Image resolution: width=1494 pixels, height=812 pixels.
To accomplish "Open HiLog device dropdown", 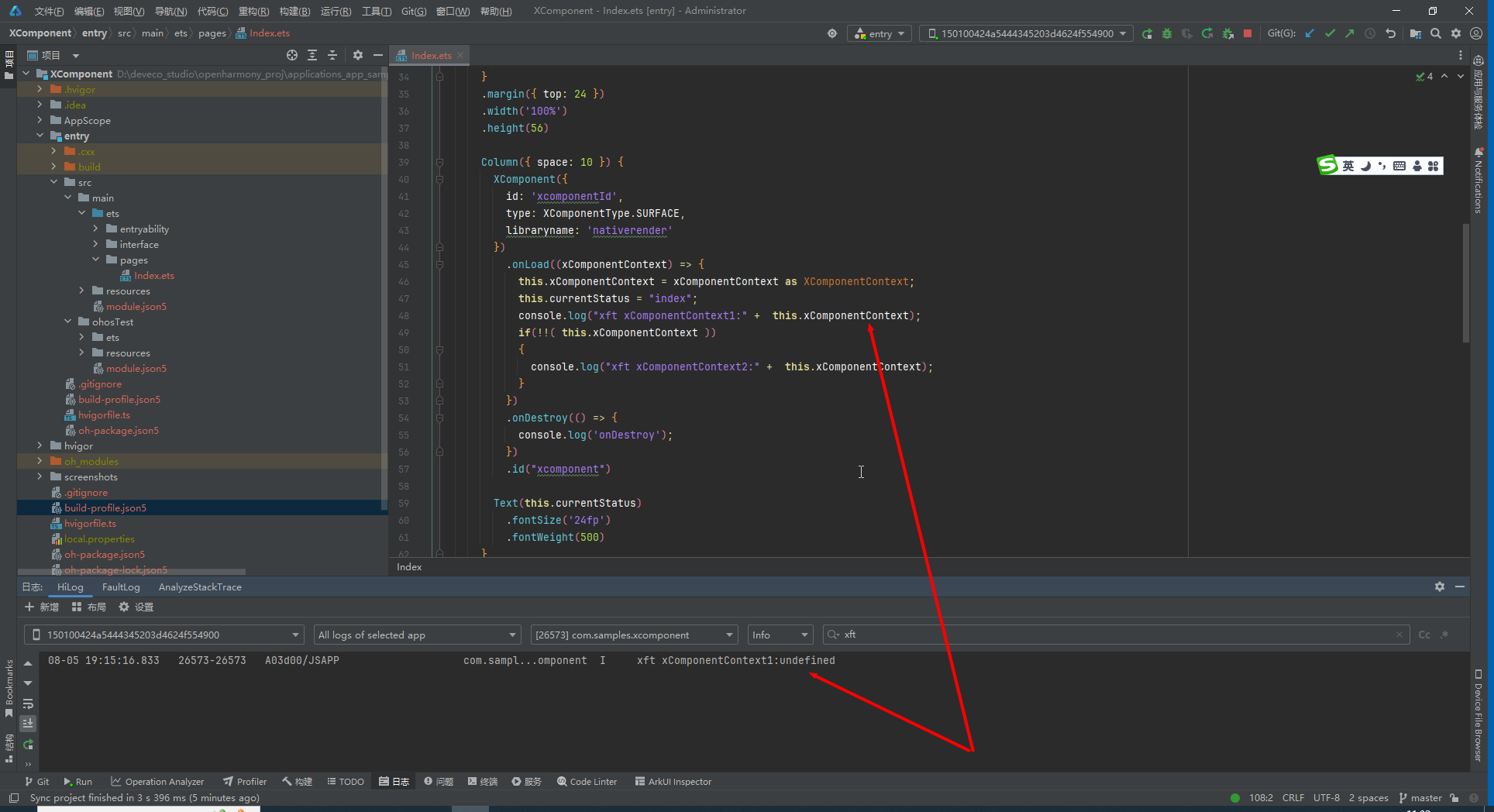I will (164, 635).
